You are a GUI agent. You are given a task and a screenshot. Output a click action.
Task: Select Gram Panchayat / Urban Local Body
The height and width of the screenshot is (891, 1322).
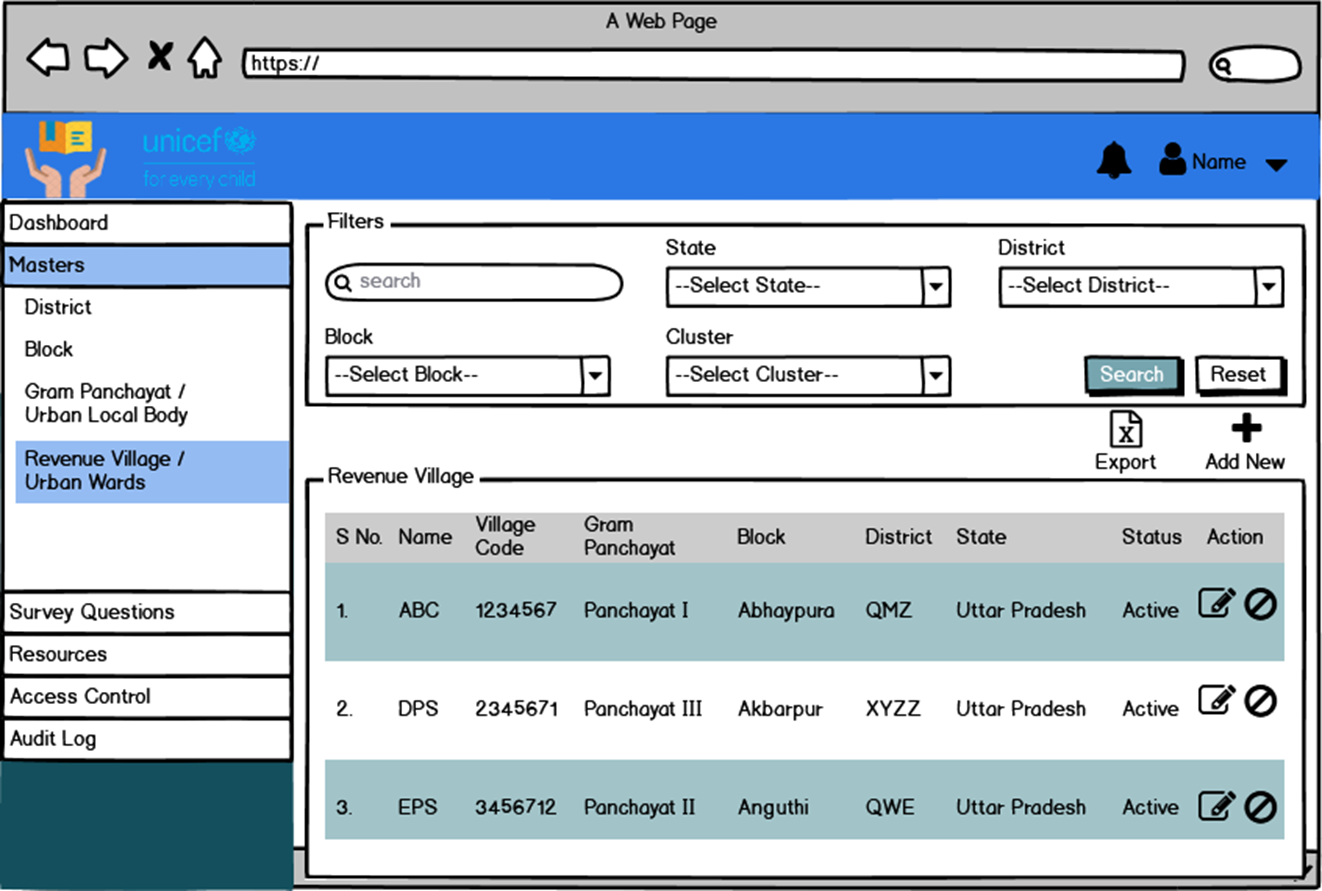tap(106, 404)
